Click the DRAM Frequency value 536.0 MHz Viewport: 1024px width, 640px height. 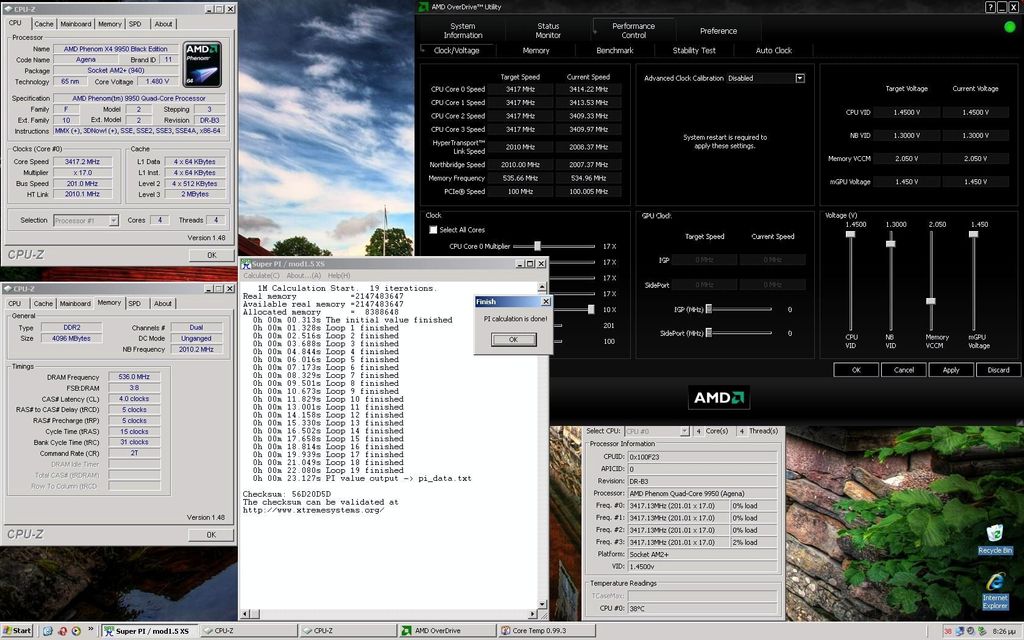[134, 377]
